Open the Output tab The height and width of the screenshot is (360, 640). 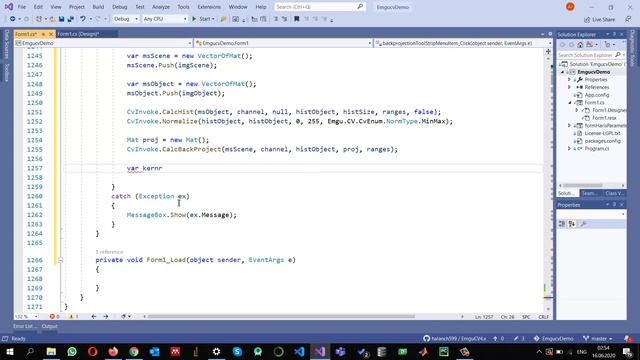49,326
